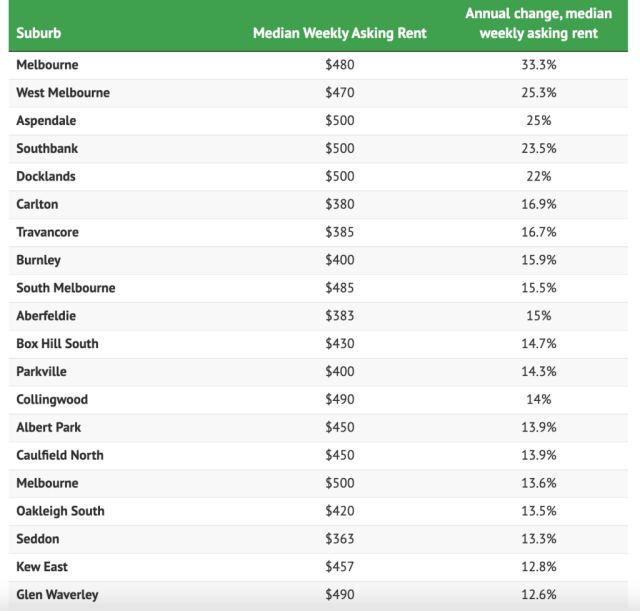Select the West Melbourne suburb cell
Viewport: 640px width, 611px height.
[x=63, y=93]
